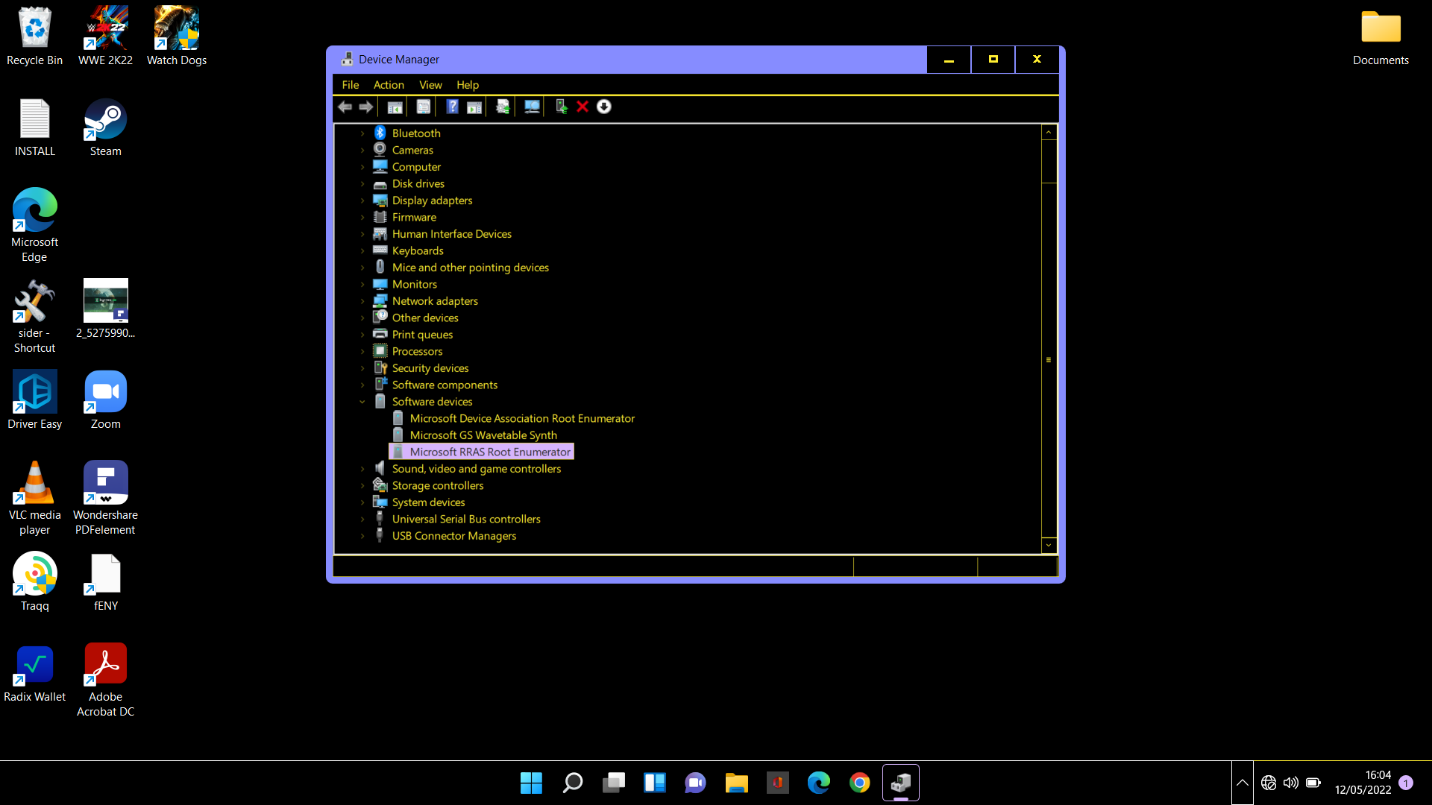Select the Zoom desktop shortcut

[x=105, y=400]
